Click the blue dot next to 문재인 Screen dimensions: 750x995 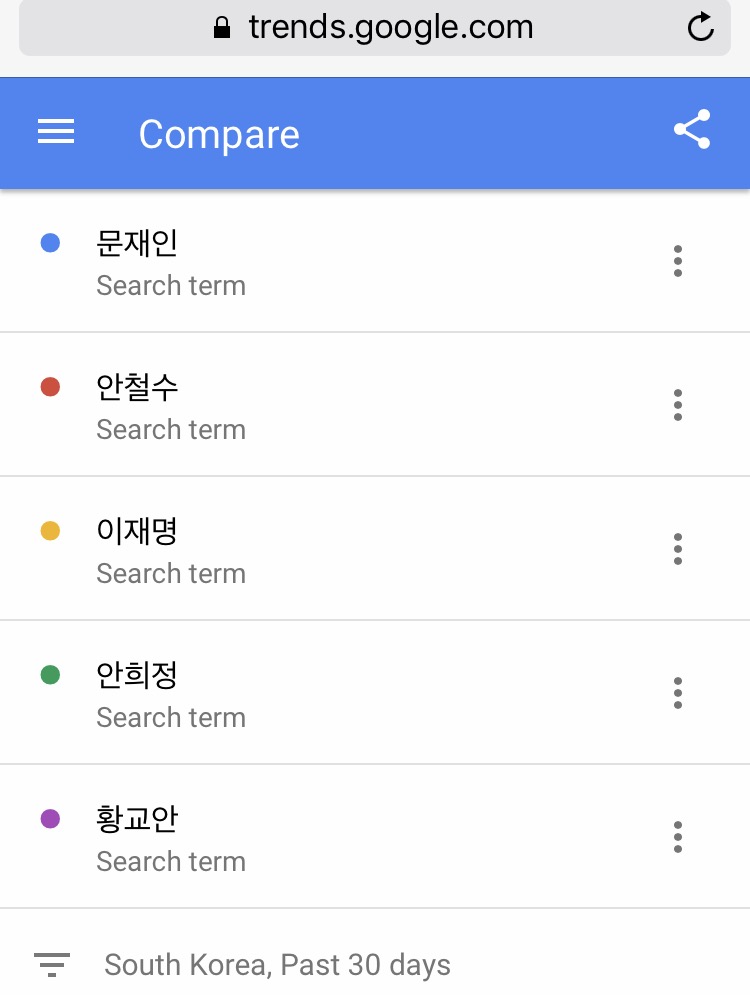50,243
